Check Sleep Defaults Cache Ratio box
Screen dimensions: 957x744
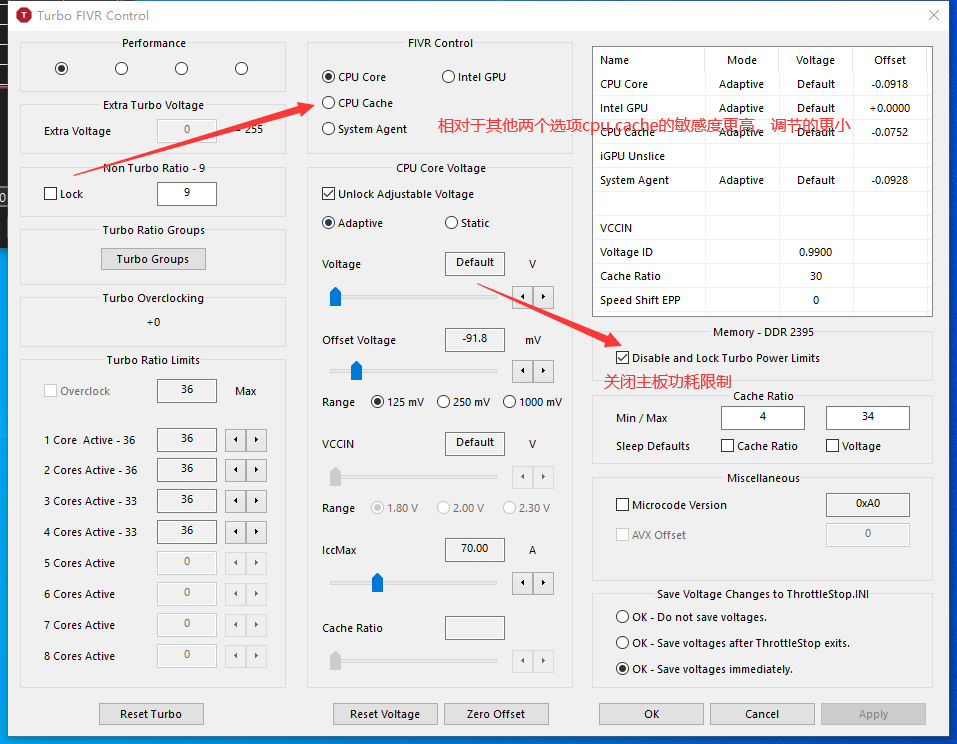click(x=759, y=446)
